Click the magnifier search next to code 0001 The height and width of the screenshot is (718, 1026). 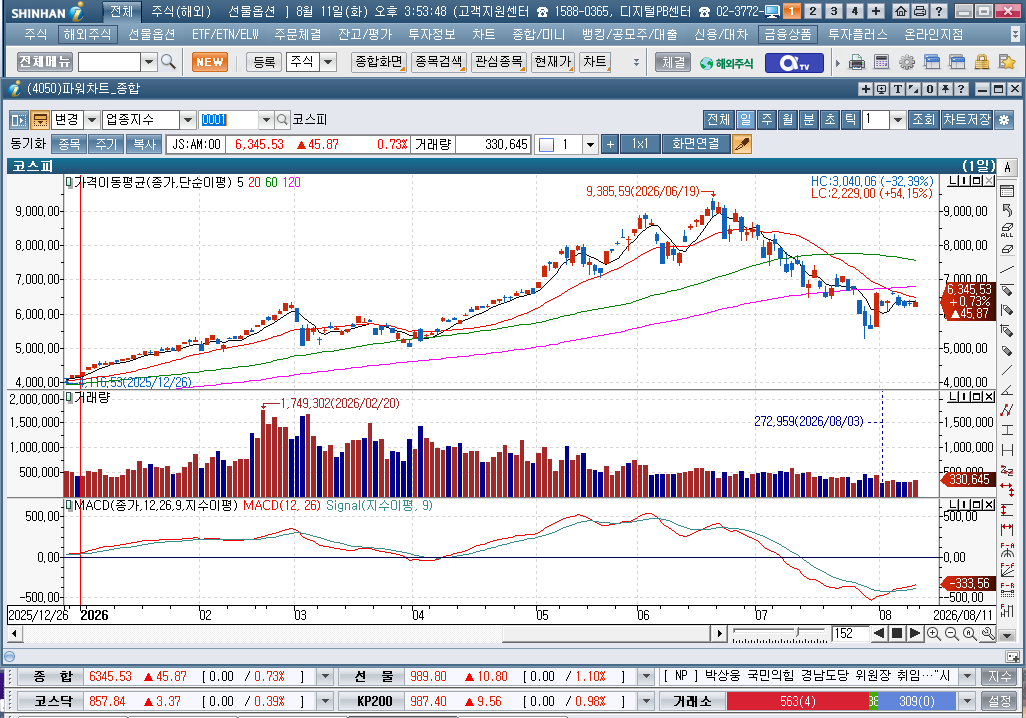tap(282, 120)
